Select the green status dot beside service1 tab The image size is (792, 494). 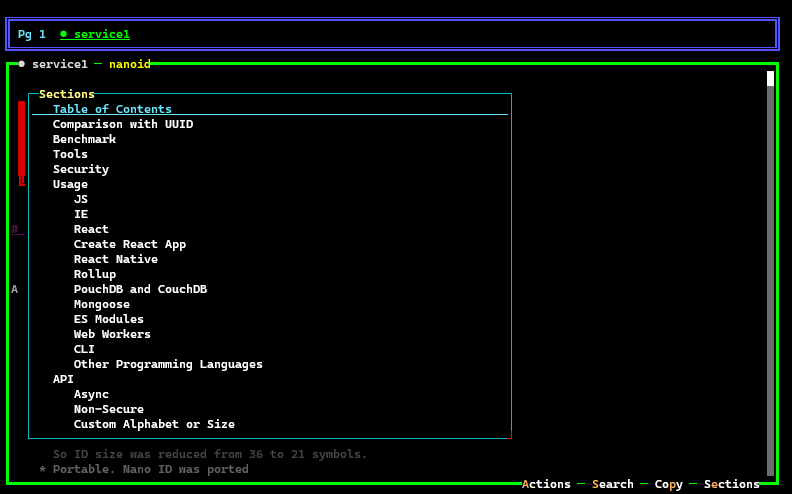click(x=64, y=34)
